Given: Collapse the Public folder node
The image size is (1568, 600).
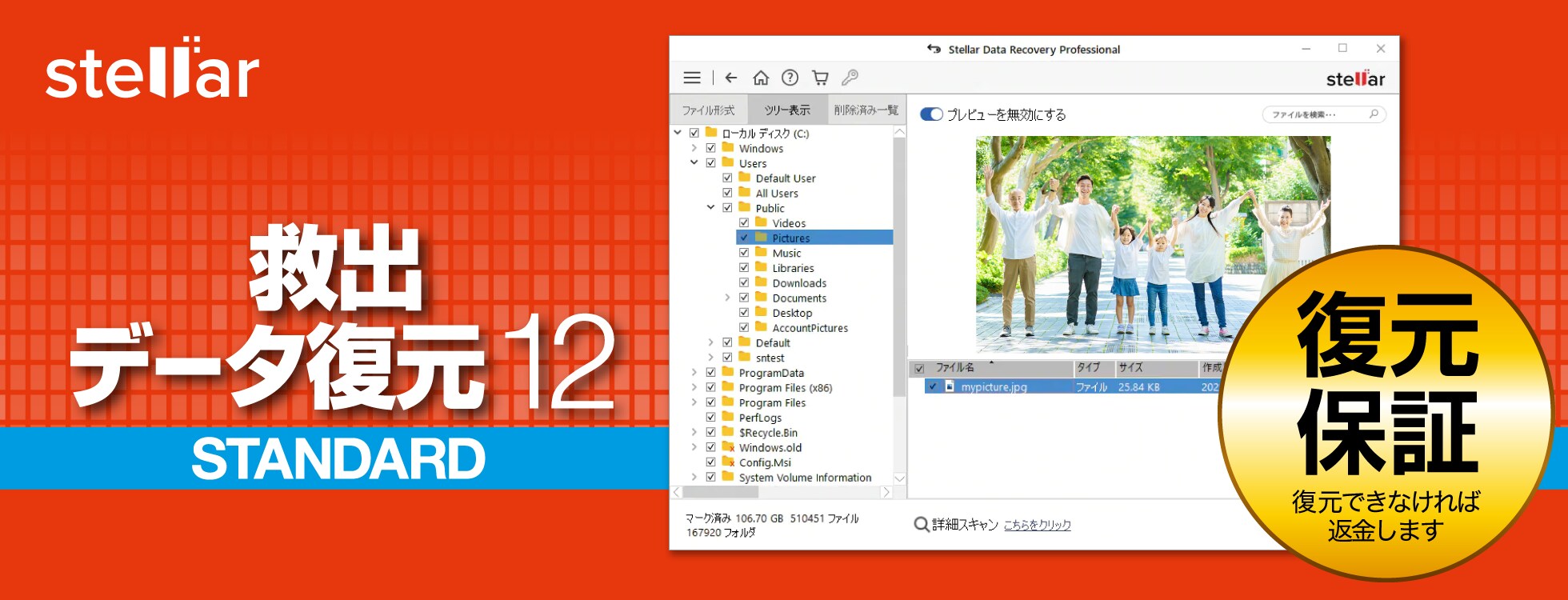Looking at the screenshot, I should (x=710, y=208).
